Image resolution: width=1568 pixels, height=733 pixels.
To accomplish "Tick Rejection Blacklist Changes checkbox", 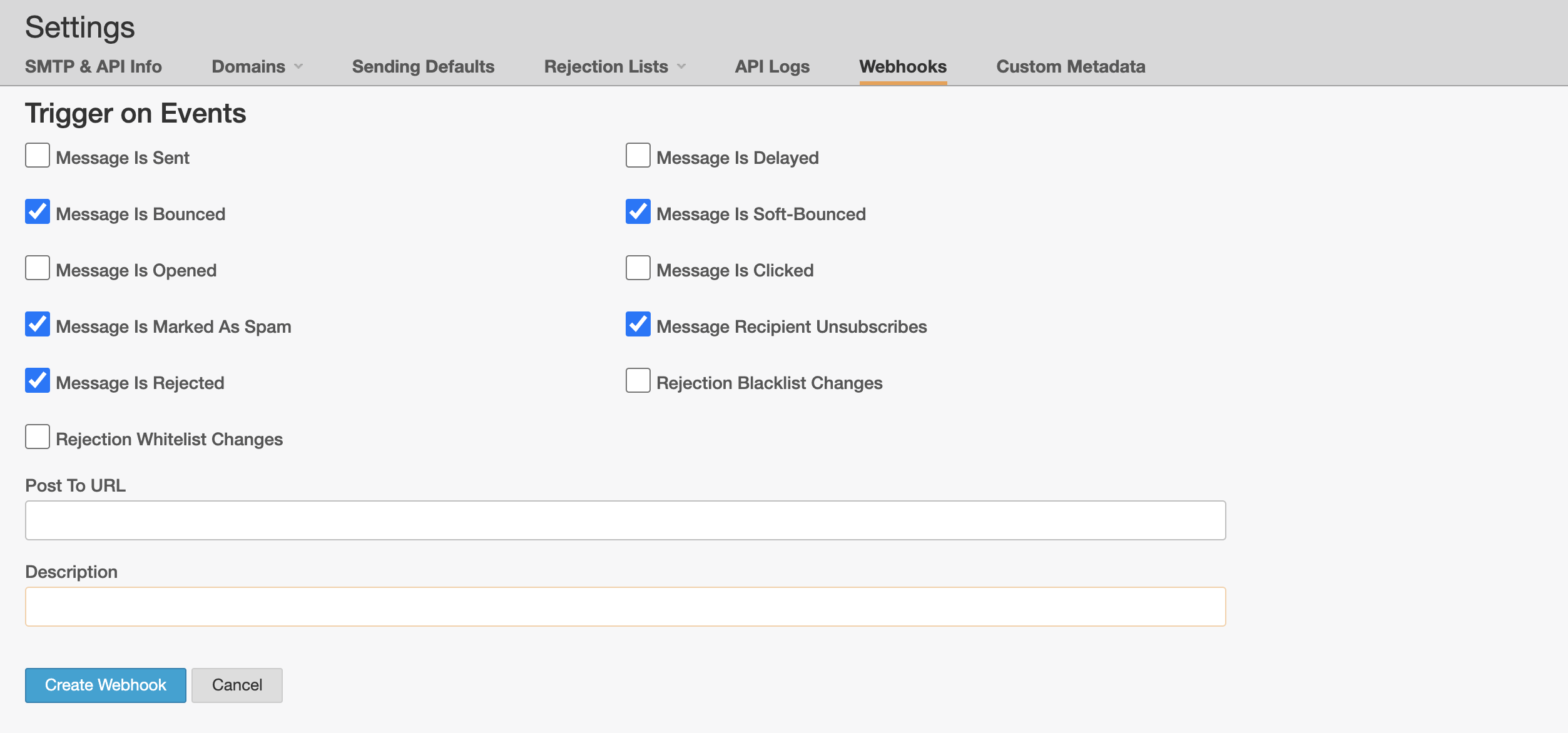I will (x=638, y=381).
